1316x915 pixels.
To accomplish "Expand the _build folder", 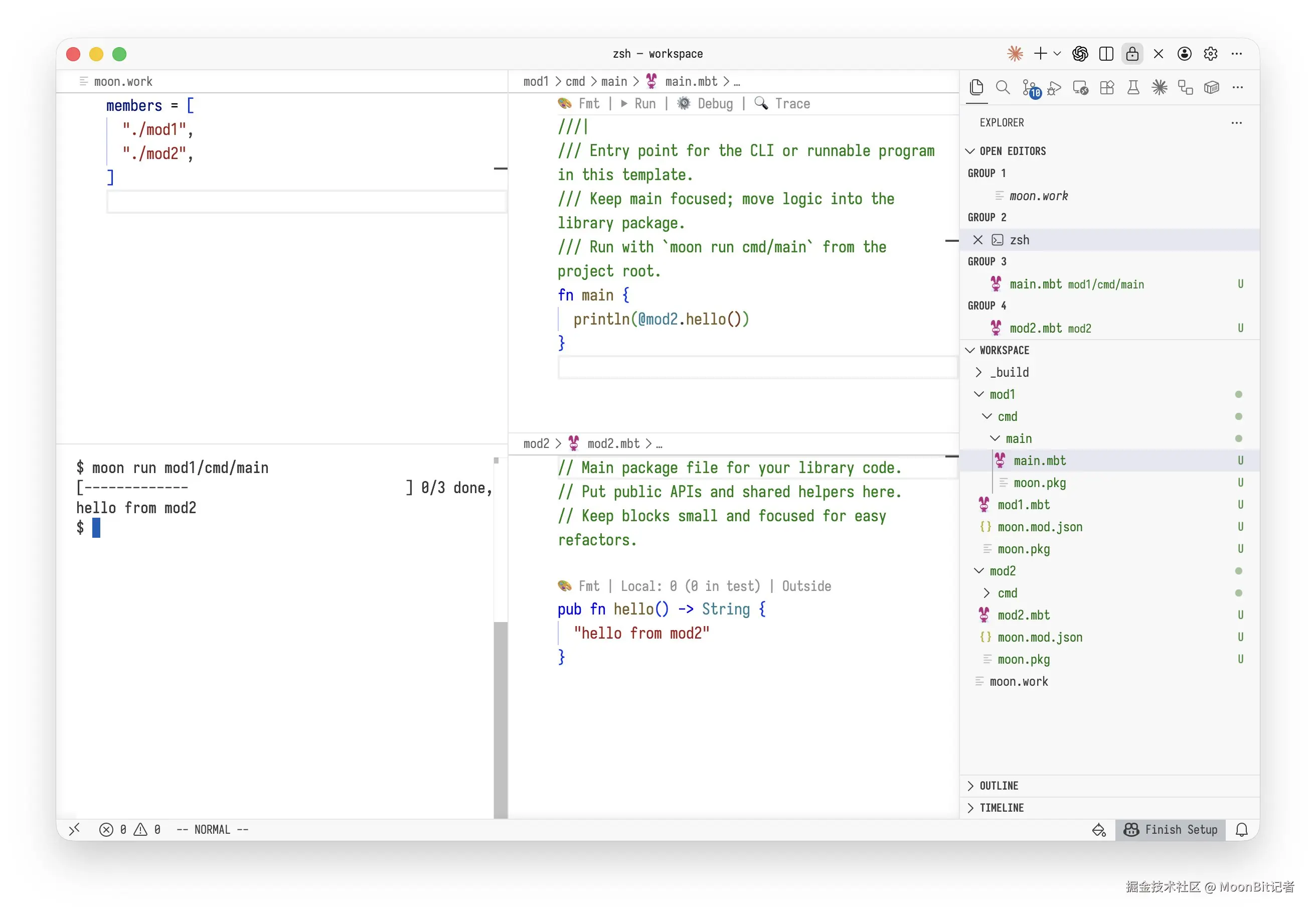I will pyautogui.click(x=1009, y=372).
